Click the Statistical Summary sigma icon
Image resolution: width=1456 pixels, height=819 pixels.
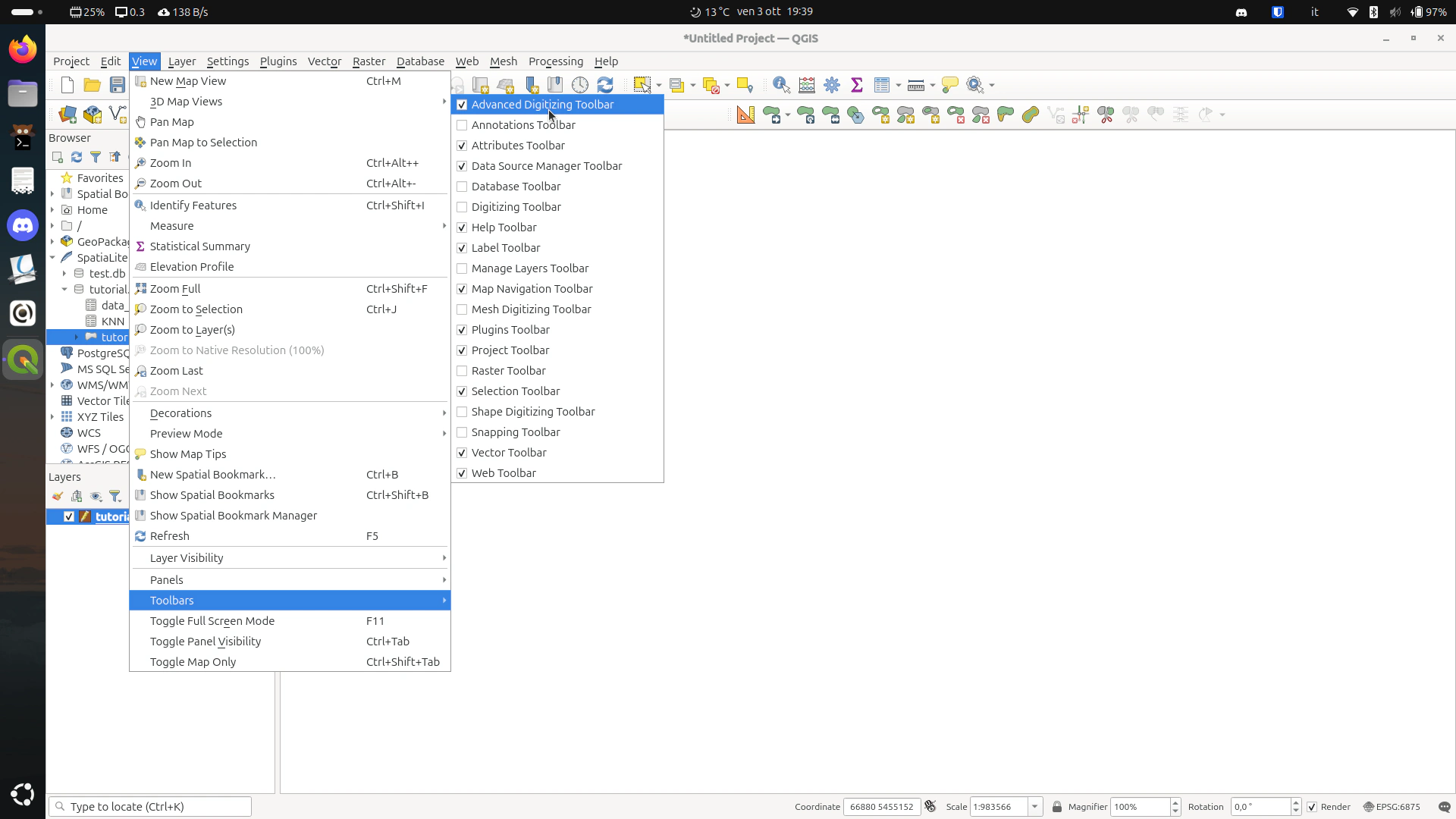tap(857, 85)
